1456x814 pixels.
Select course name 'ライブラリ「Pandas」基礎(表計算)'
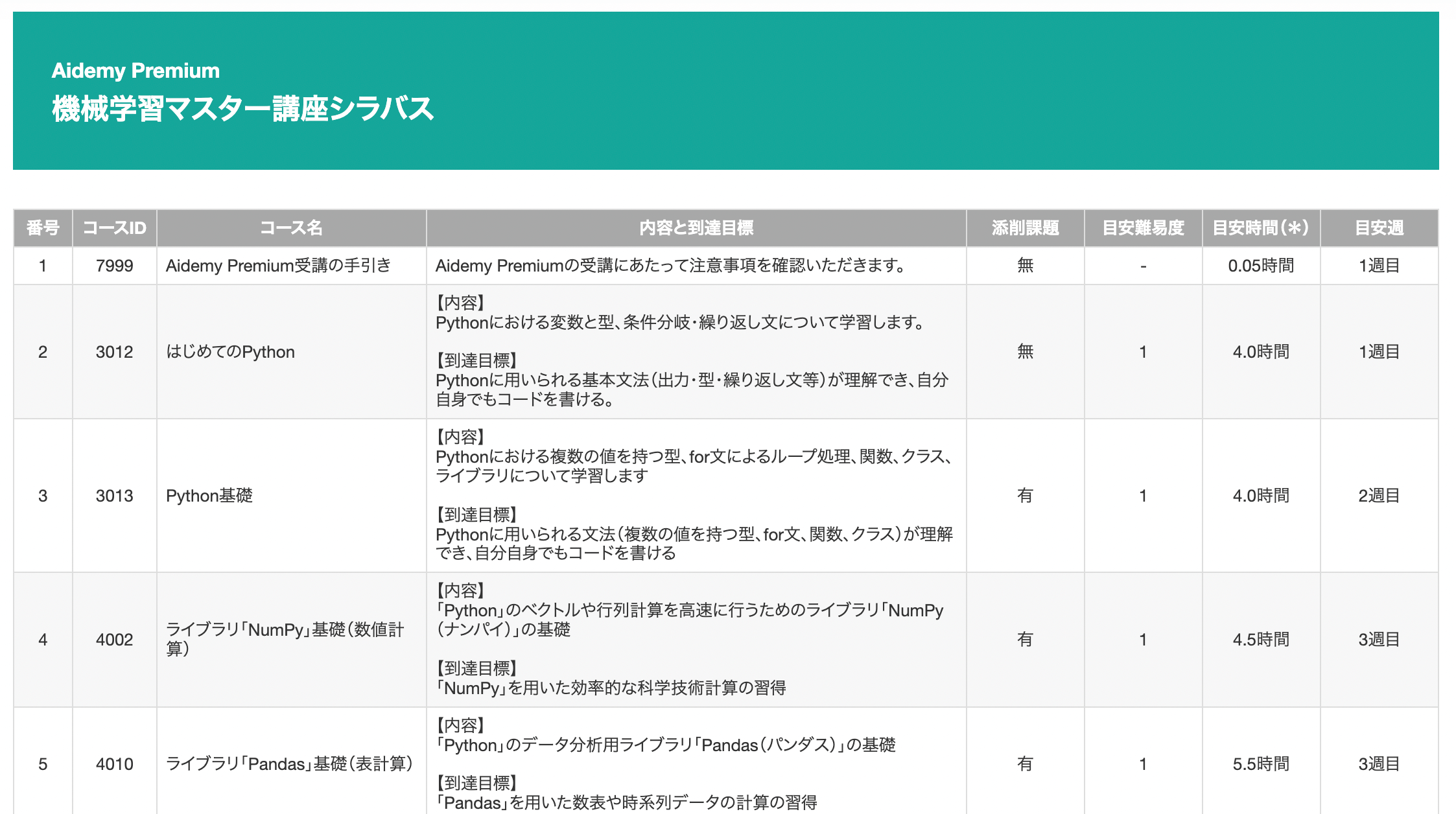[290, 764]
